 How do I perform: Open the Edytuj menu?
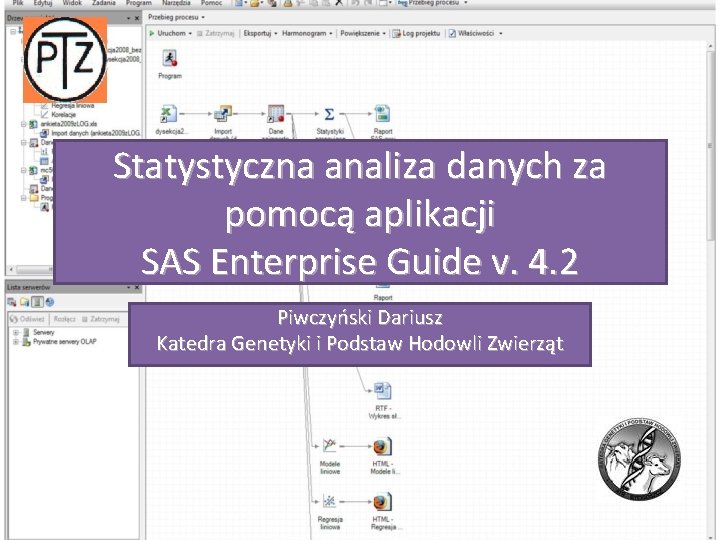coord(43,3)
